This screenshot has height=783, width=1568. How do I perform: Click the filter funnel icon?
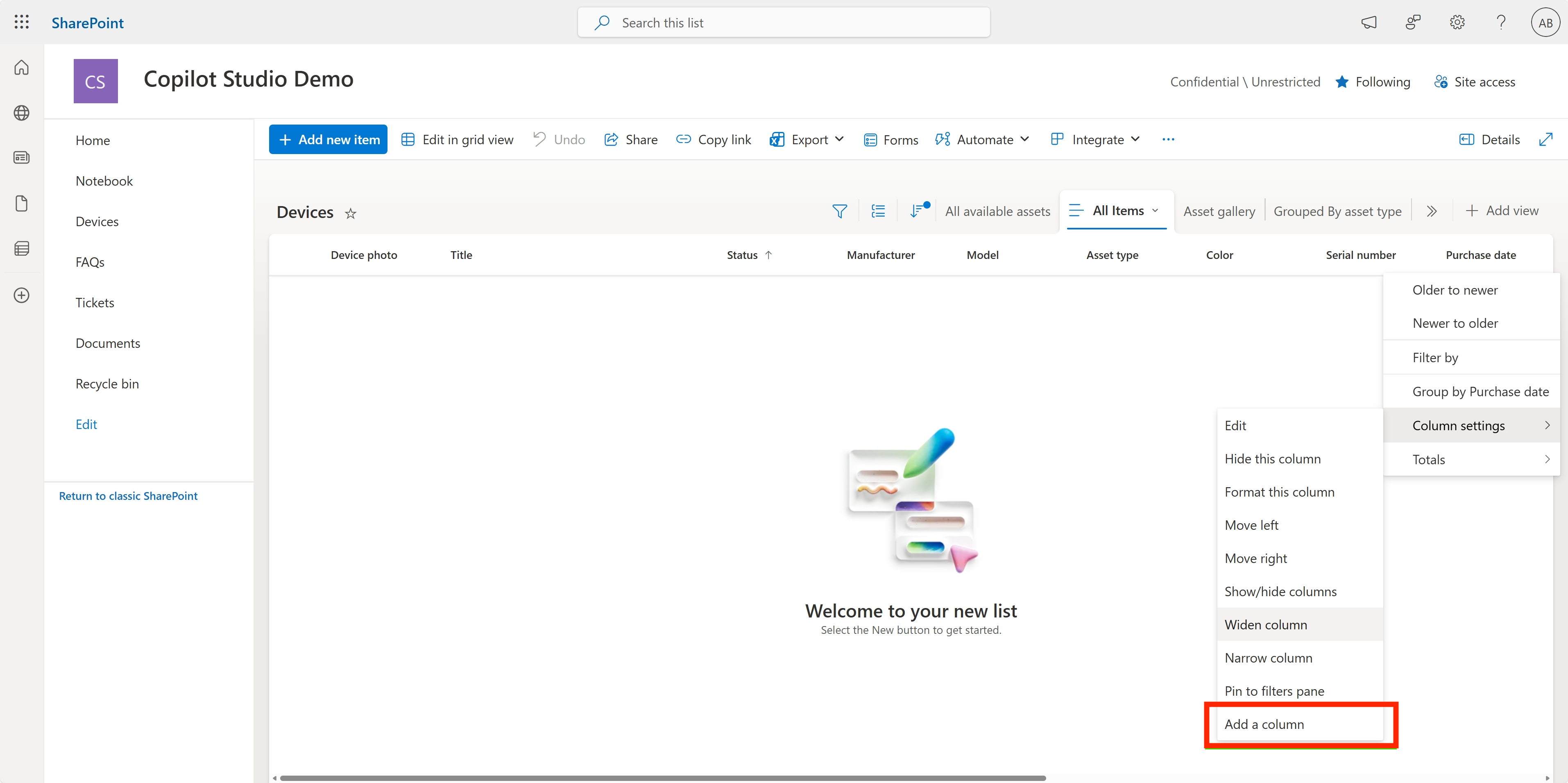[x=839, y=211]
